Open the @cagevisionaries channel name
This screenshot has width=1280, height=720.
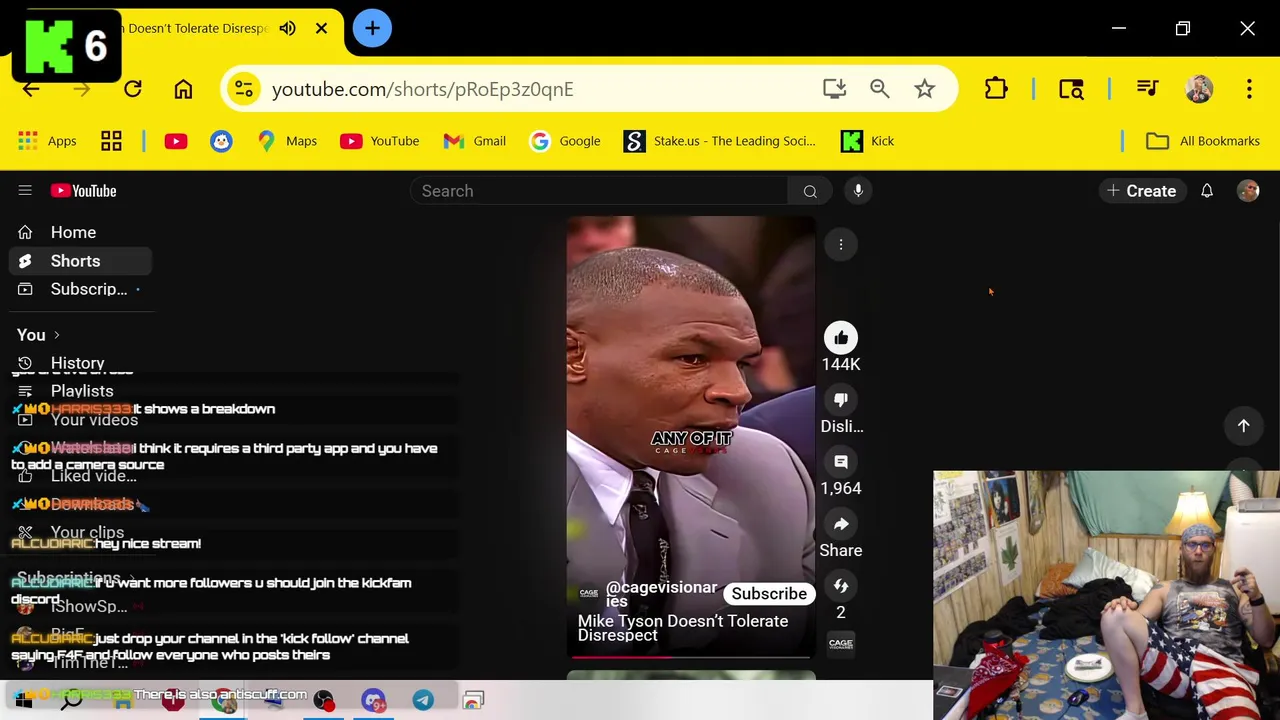click(x=661, y=594)
